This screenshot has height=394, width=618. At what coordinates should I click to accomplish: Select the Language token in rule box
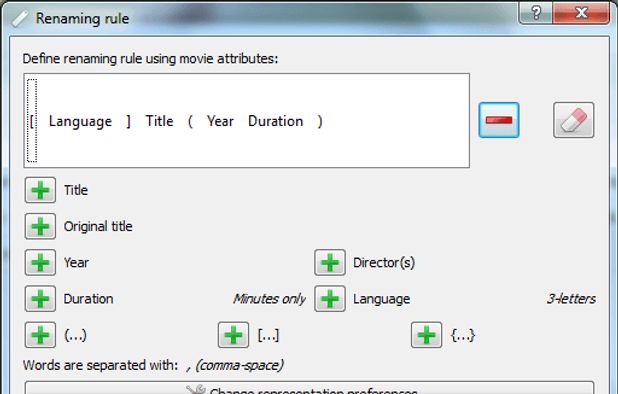coord(80,121)
